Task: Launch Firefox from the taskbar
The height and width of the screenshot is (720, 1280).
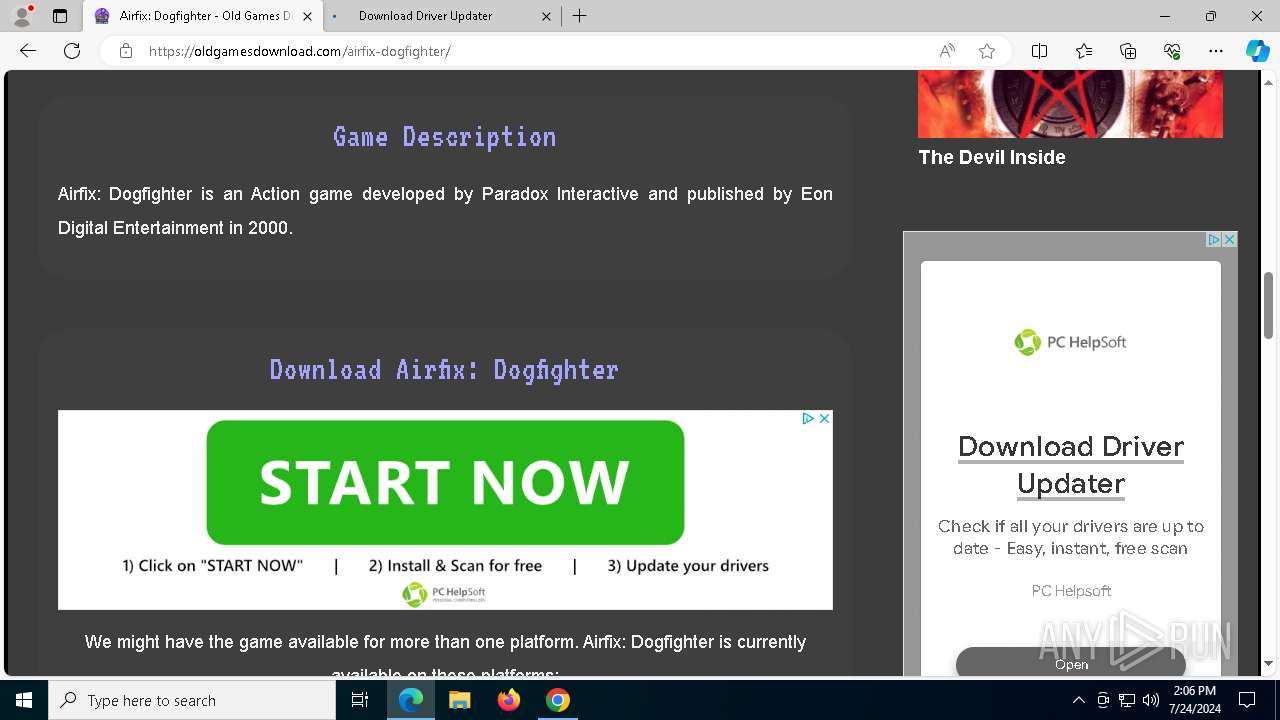Action: click(x=509, y=700)
